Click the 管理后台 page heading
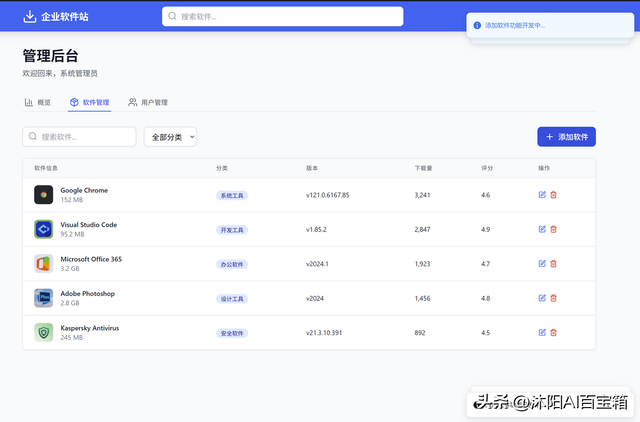 coord(50,56)
